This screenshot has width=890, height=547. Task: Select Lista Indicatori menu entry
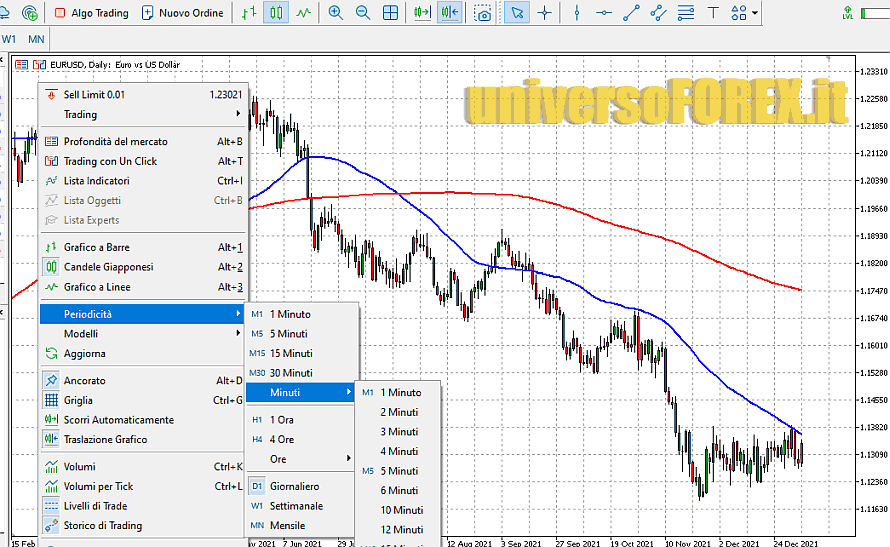point(96,181)
